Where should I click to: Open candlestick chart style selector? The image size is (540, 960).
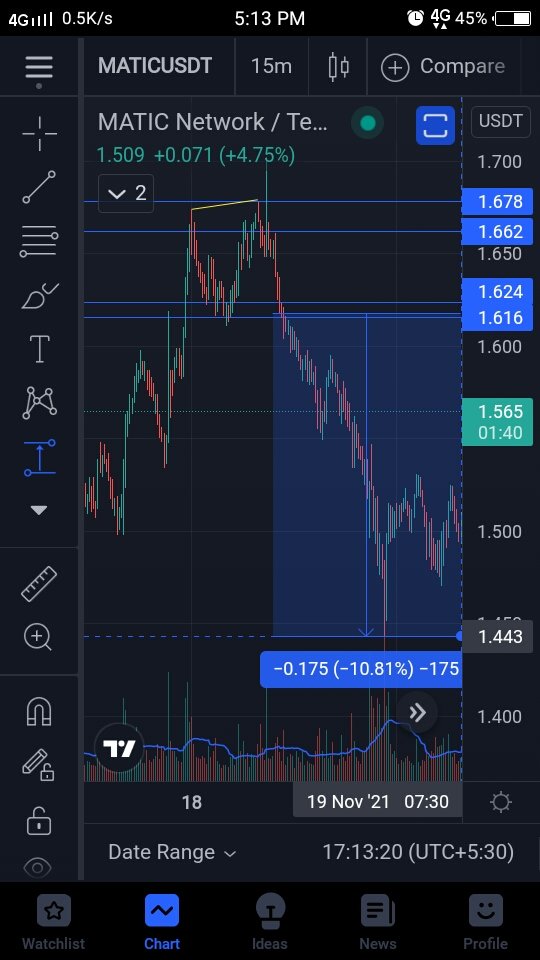339,66
